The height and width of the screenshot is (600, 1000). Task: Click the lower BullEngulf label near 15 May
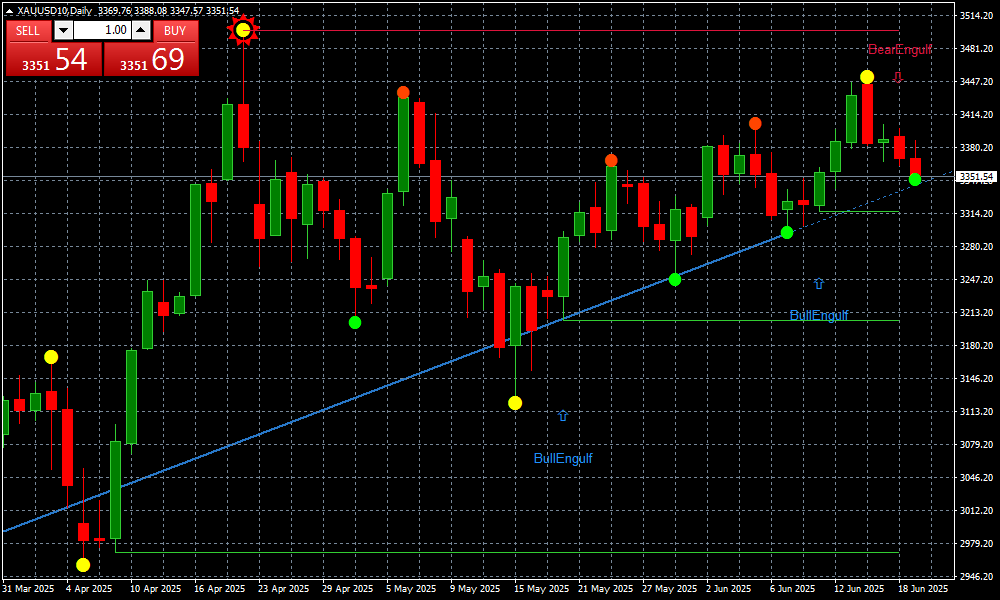(563, 458)
